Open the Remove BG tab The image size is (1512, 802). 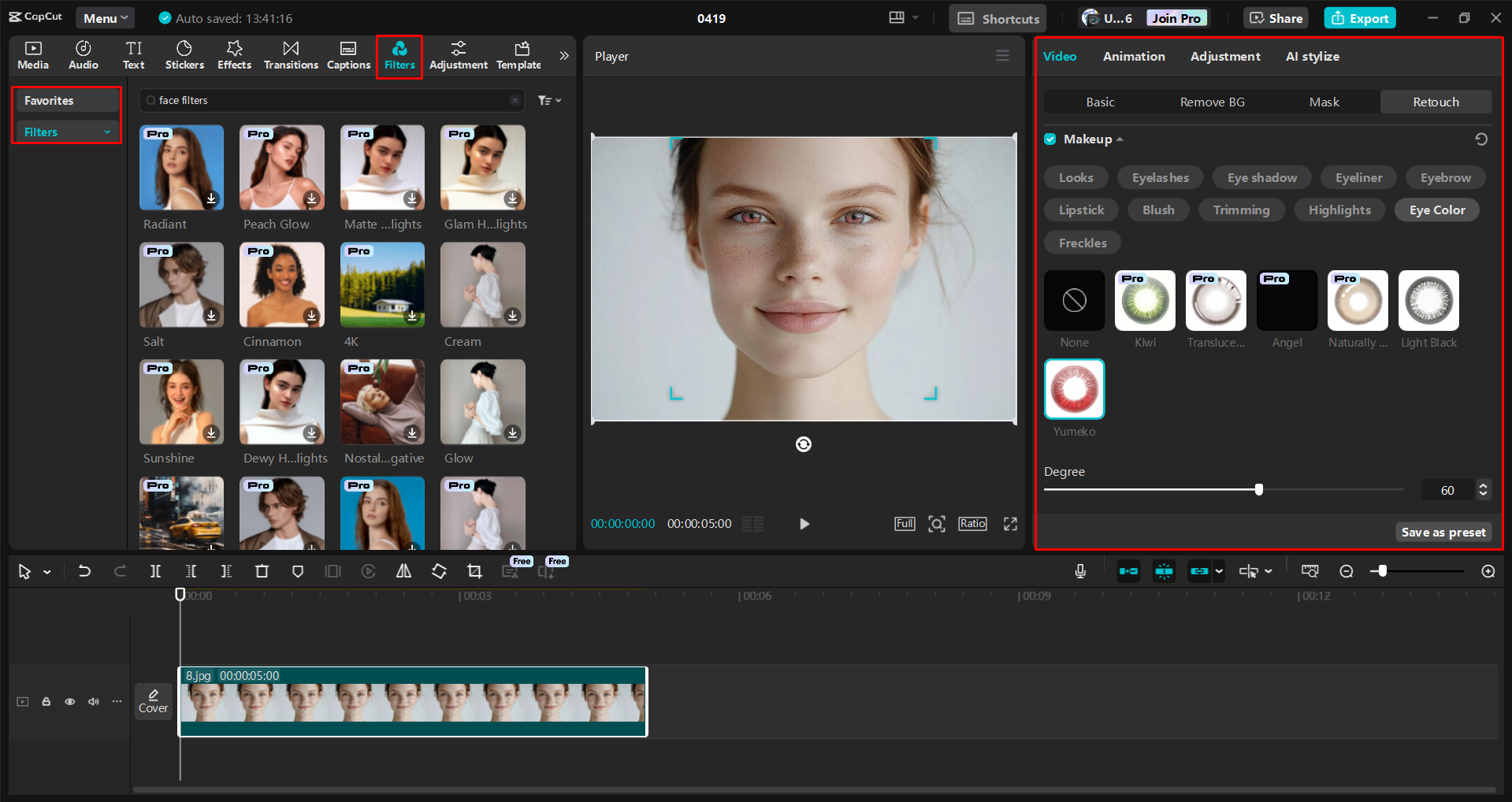[1212, 102]
